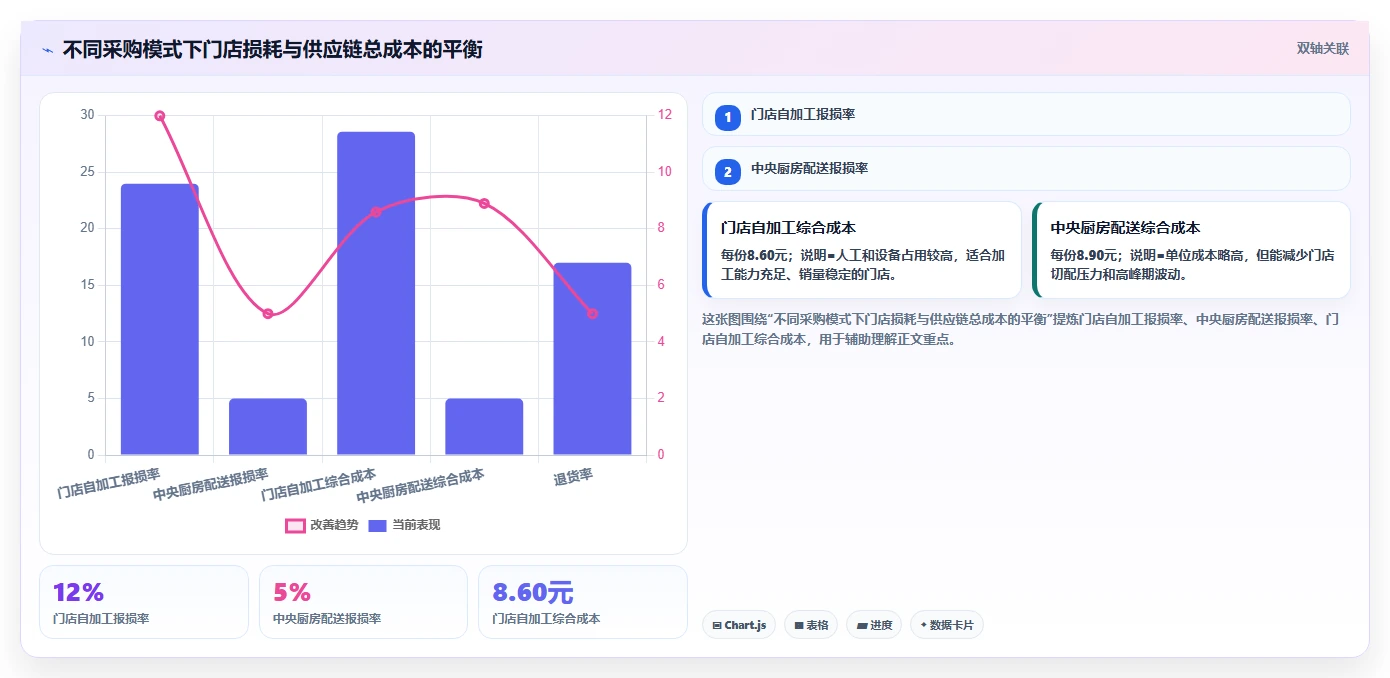1390x678 pixels.
Task: Click the 中央厨房配送报损率 bar
Action: [268, 427]
